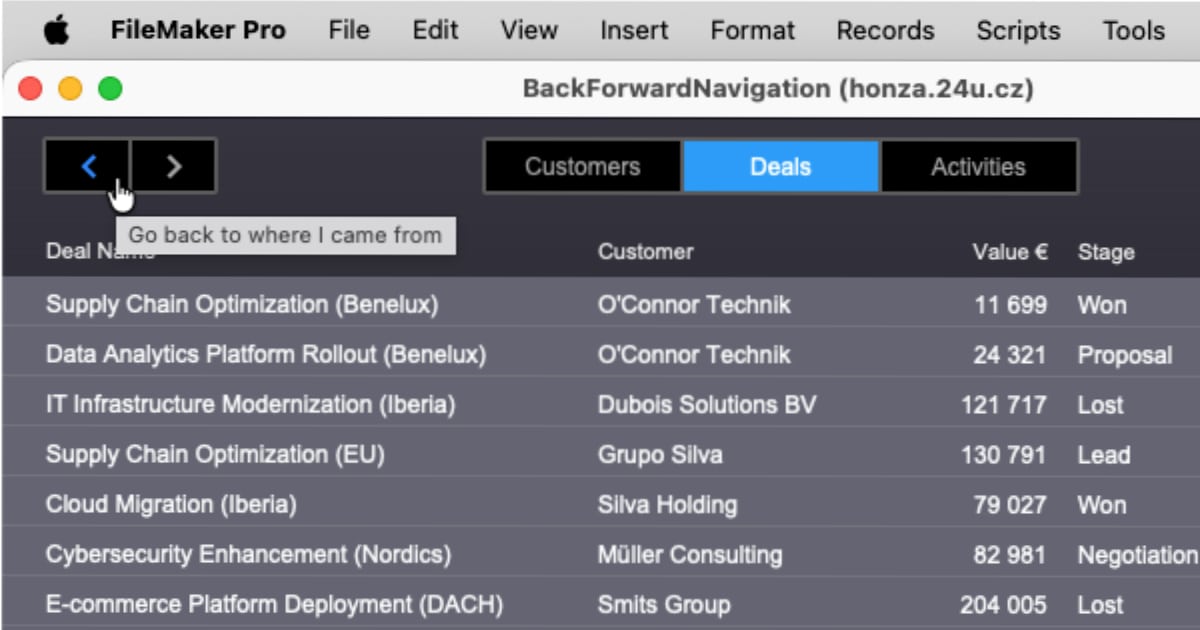Click the value 82 981

(1010, 555)
